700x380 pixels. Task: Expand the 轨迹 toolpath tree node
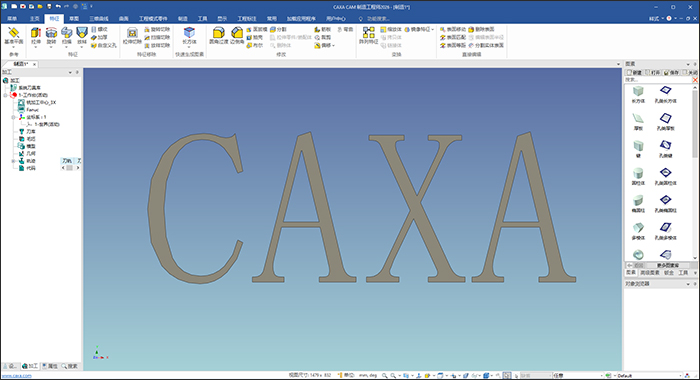point(13,161)
